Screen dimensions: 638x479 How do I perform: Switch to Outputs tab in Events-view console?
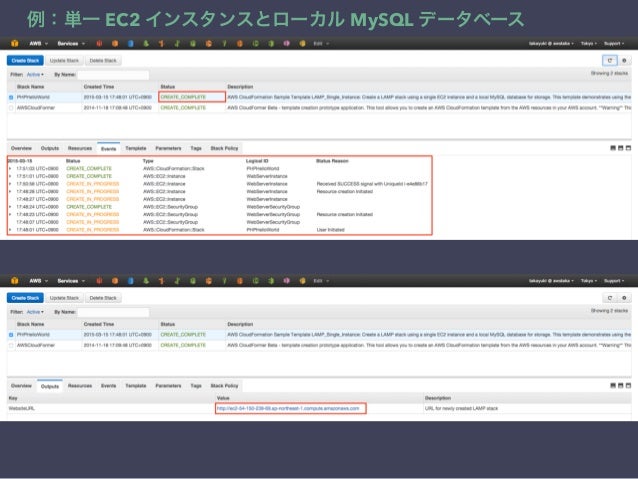[x=50, y=148]
